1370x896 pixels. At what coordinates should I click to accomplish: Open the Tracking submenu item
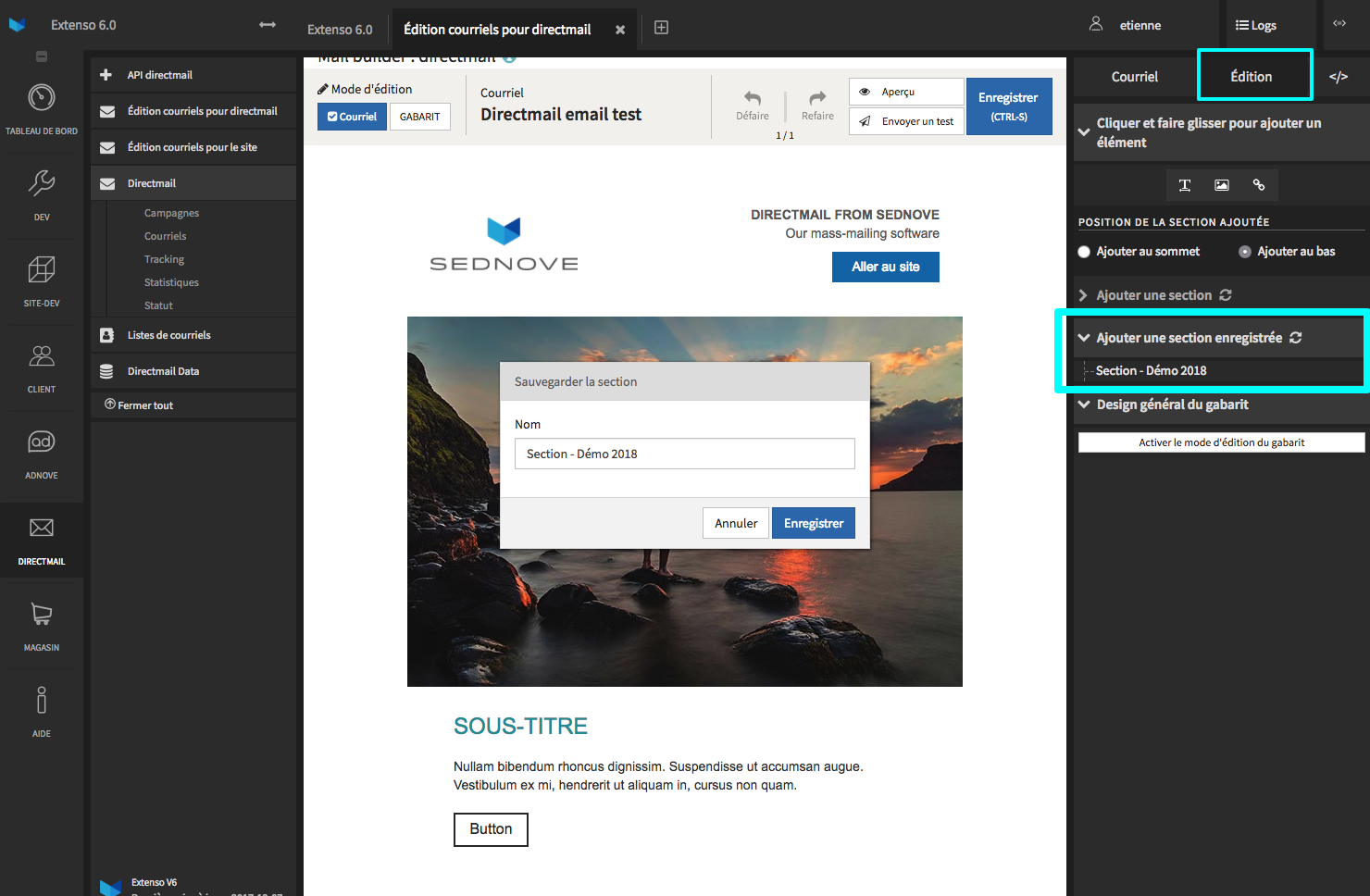tap(165, 259)
